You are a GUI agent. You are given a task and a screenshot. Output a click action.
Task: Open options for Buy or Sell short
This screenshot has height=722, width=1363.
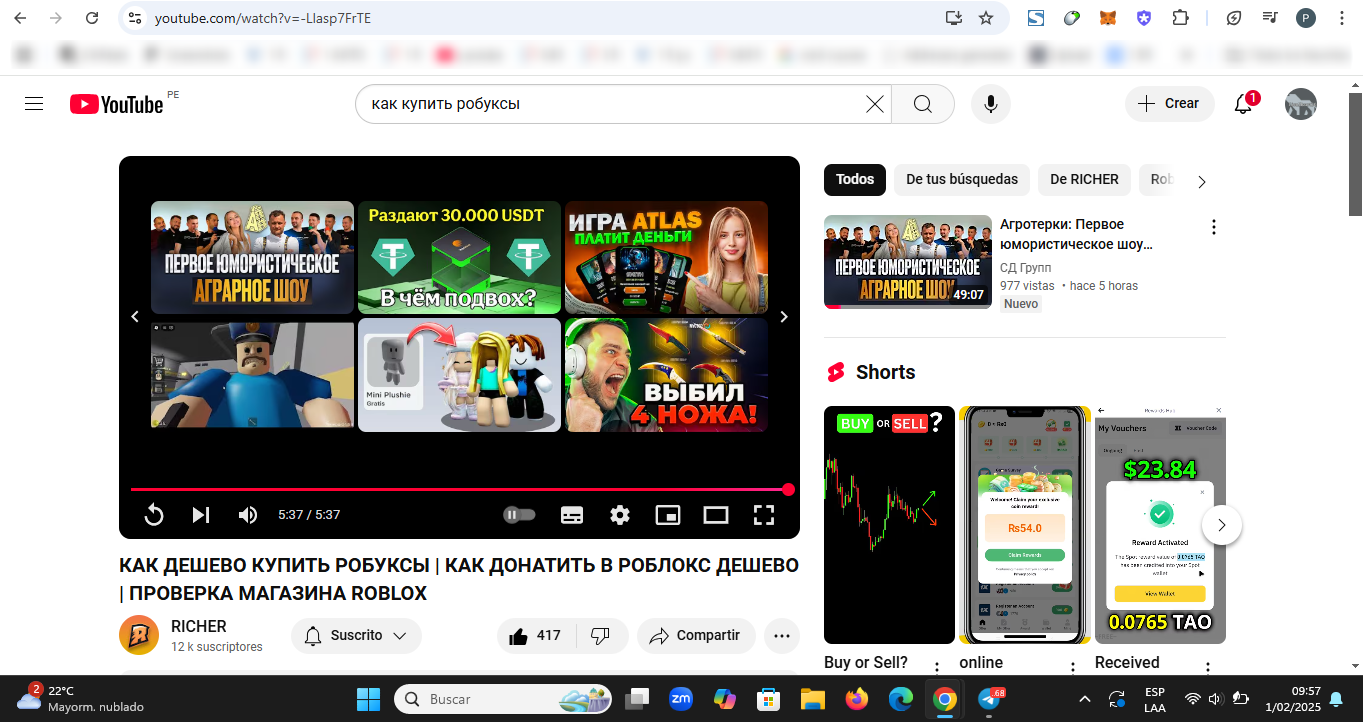[x=937, y=668]
